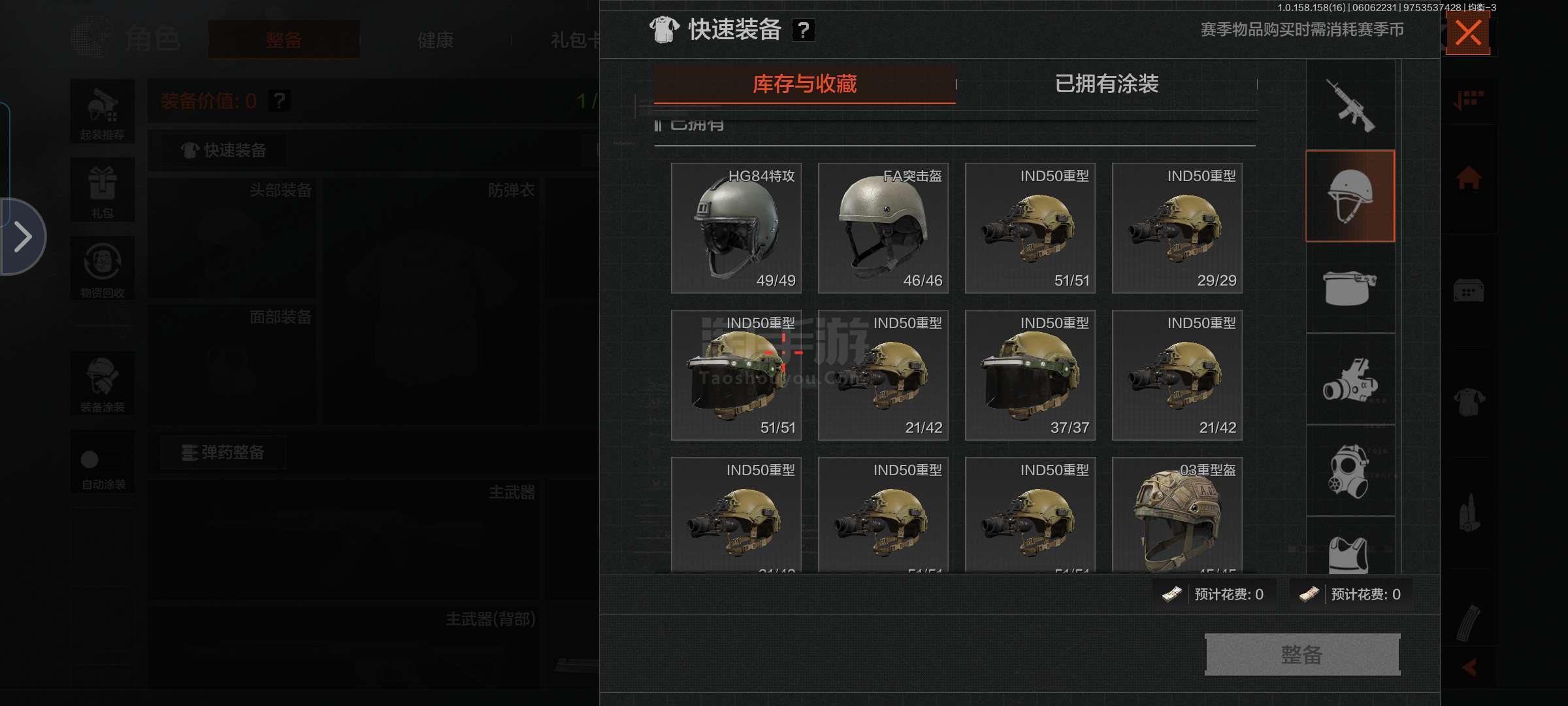The height and width of the screenshot is (706, 1568).
Task: Choose the gas mask category icon
Action: pos(1350,471)
